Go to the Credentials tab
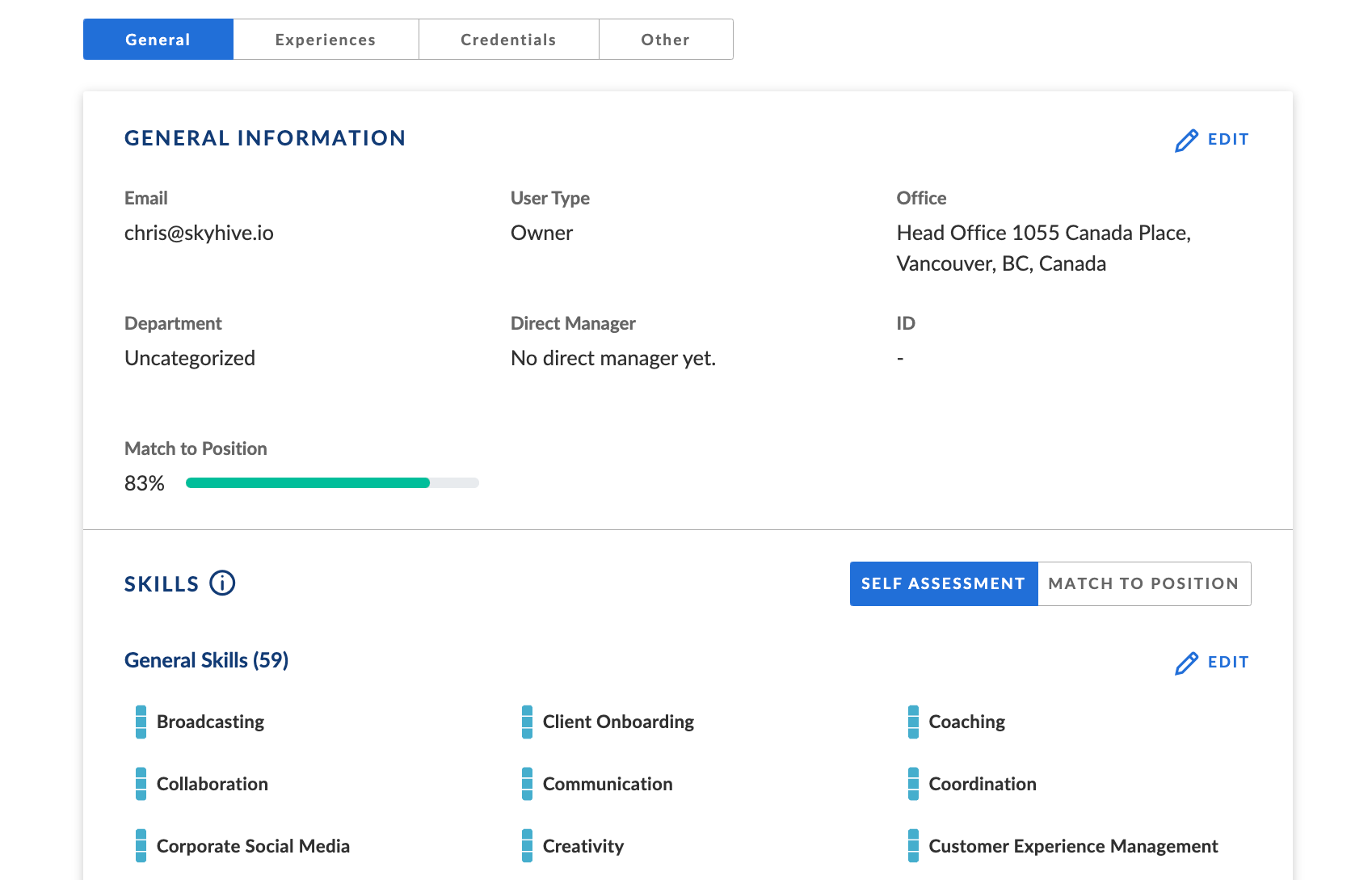This screenshot has width=1372, height=880. point(508,40)
